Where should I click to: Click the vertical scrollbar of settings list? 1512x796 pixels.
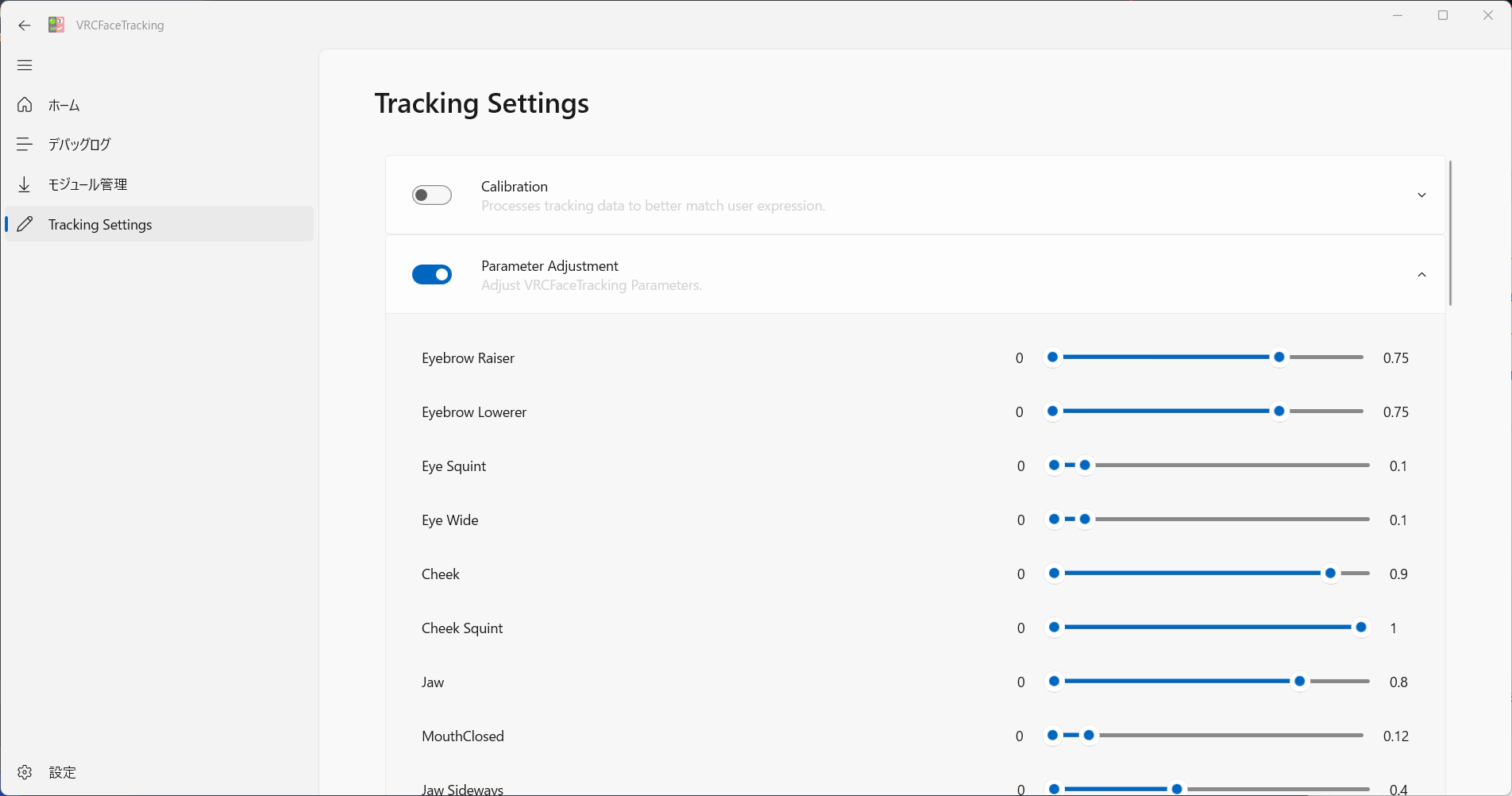pos(1450,233)
